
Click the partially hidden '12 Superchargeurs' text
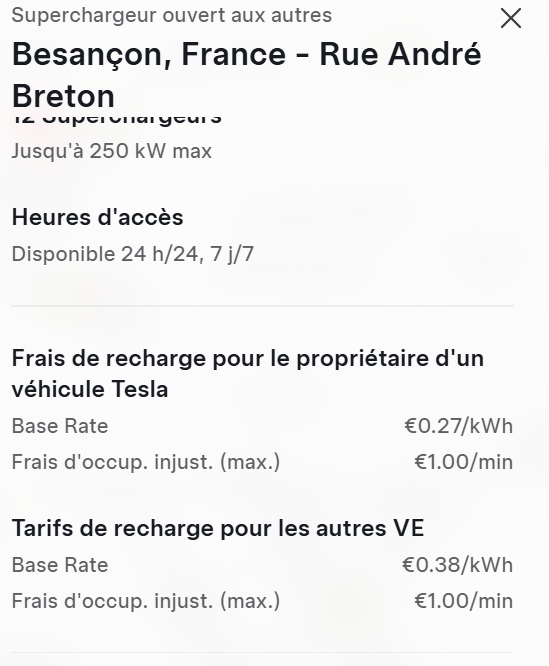117,119
